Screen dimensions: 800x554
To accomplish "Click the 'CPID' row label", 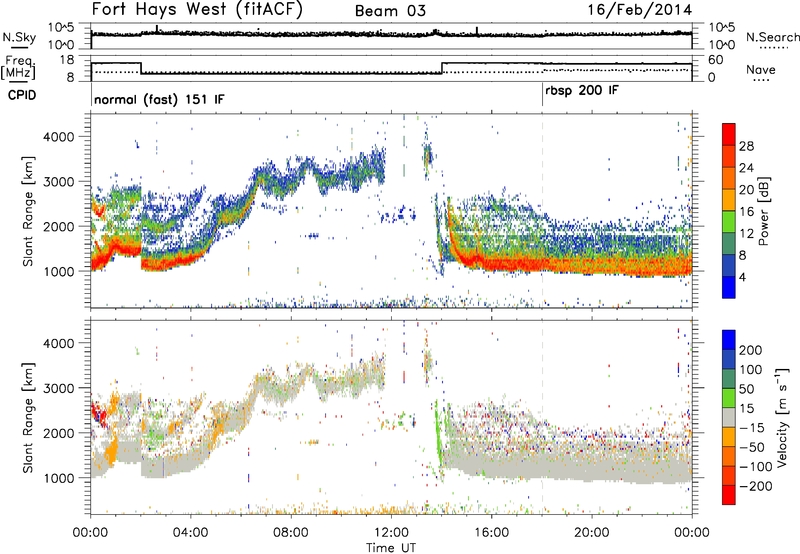I will point(22,95).
